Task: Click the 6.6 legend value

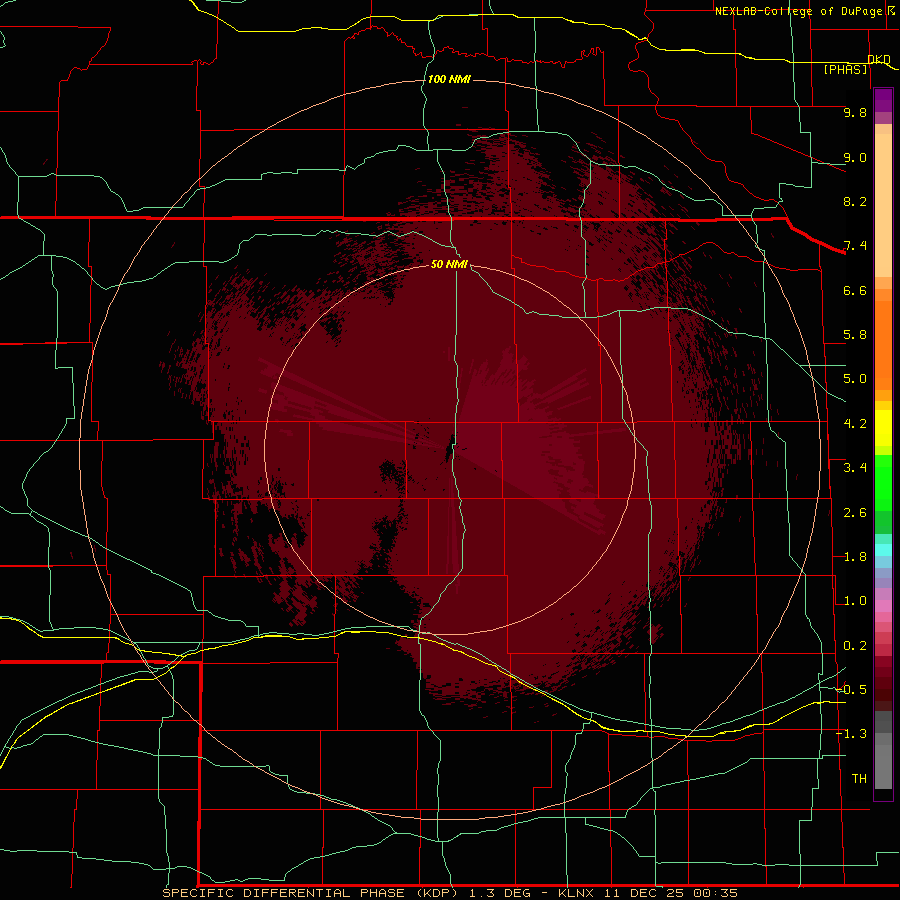Action: (855, 290)
